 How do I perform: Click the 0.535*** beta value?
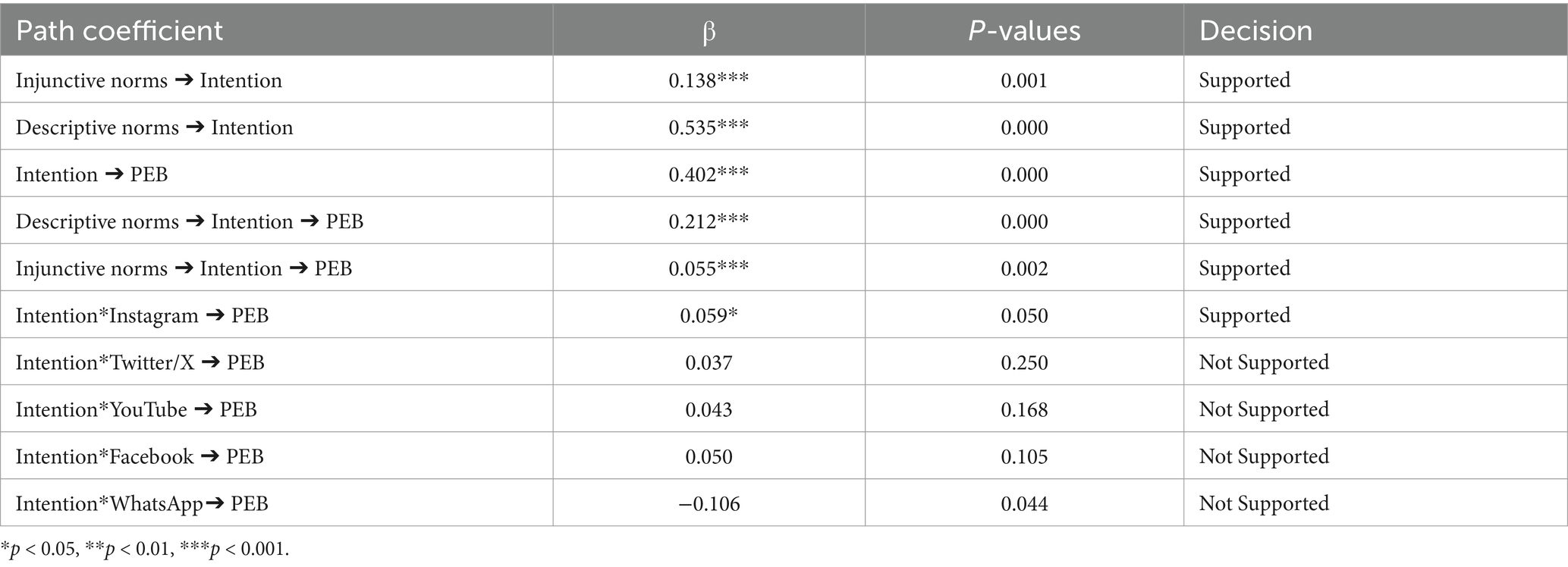(709, 127)
